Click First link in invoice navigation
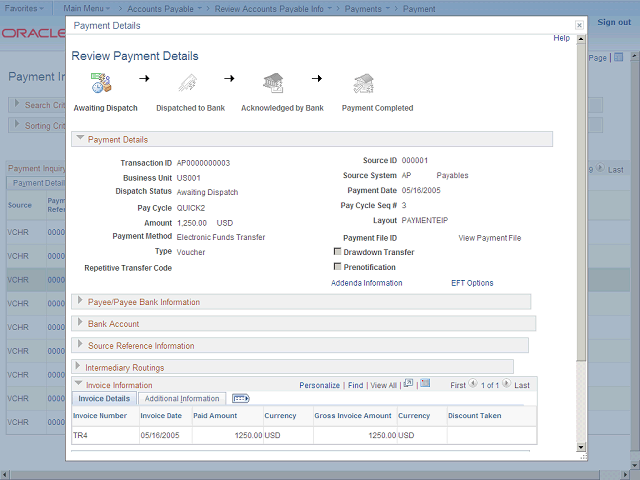This screenshot has height=480, width=640. pos(458,385)
